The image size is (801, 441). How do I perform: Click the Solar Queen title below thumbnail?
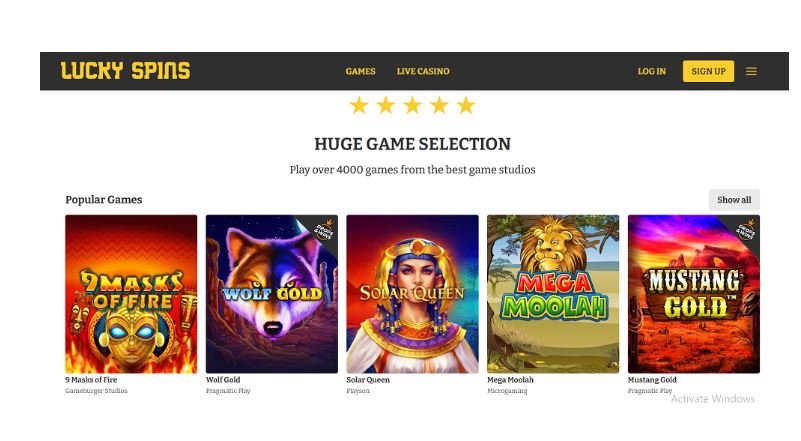(368, 380)
